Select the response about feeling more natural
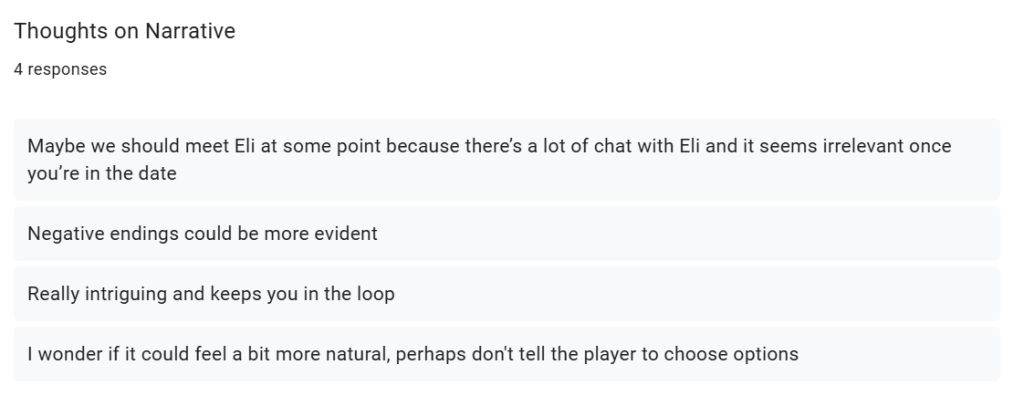Viewport: 1024px width, 396px height. (507, 354)
